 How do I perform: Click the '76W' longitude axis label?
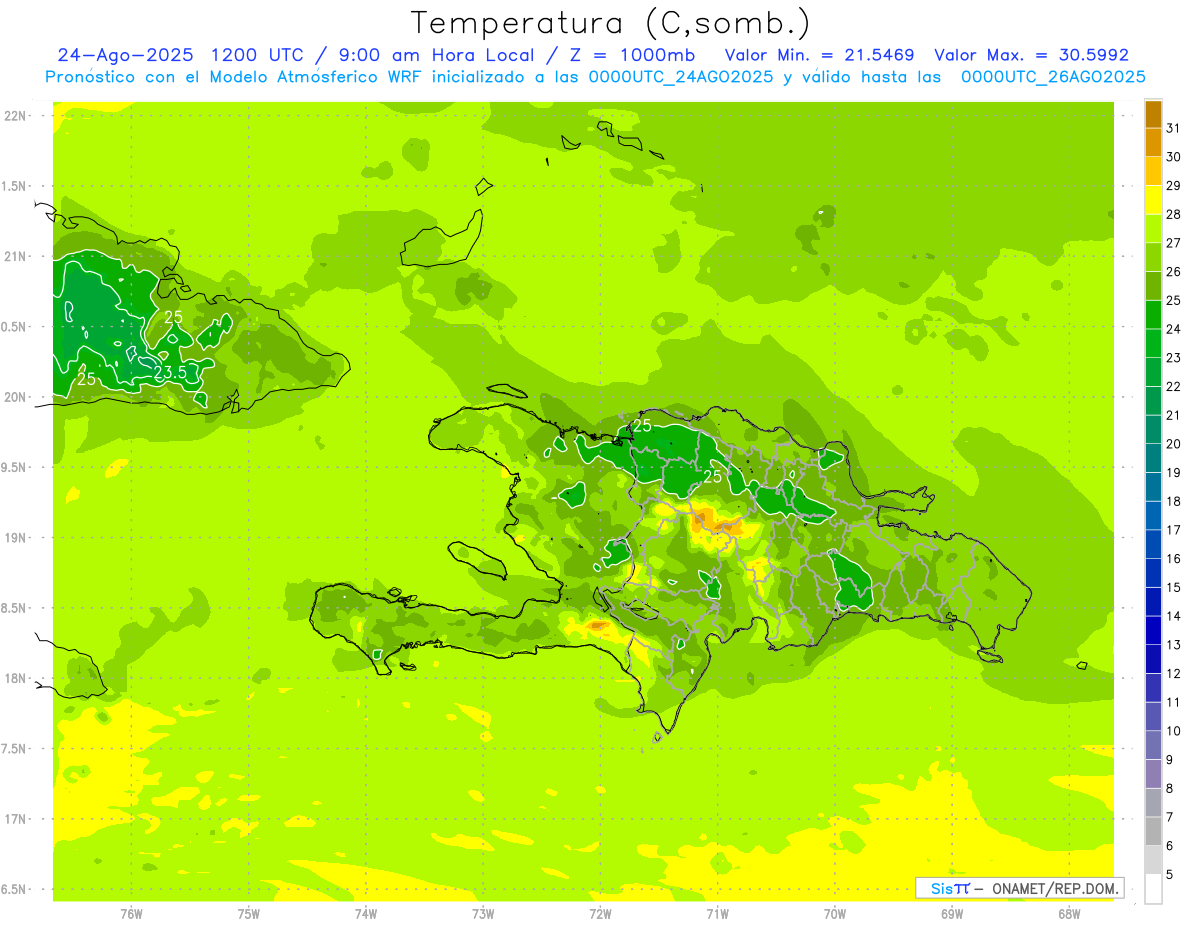pyautogui.click(x=131, y=914)
